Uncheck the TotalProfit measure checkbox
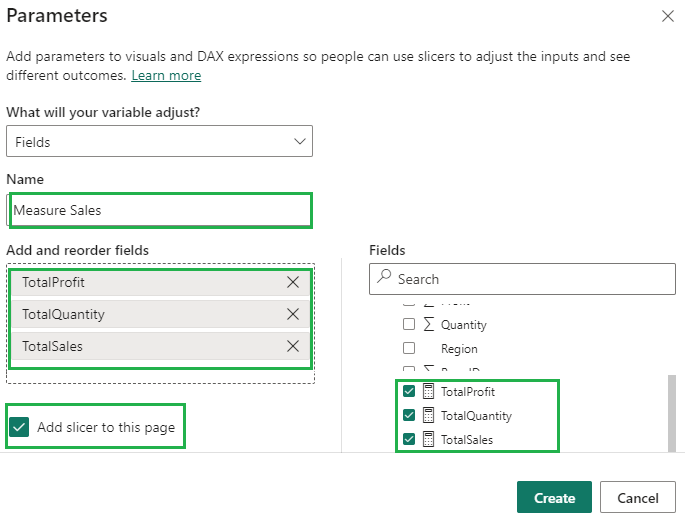The width and height of the screenshot is (685, 519). pyautogui.click(x=409, y=391)
